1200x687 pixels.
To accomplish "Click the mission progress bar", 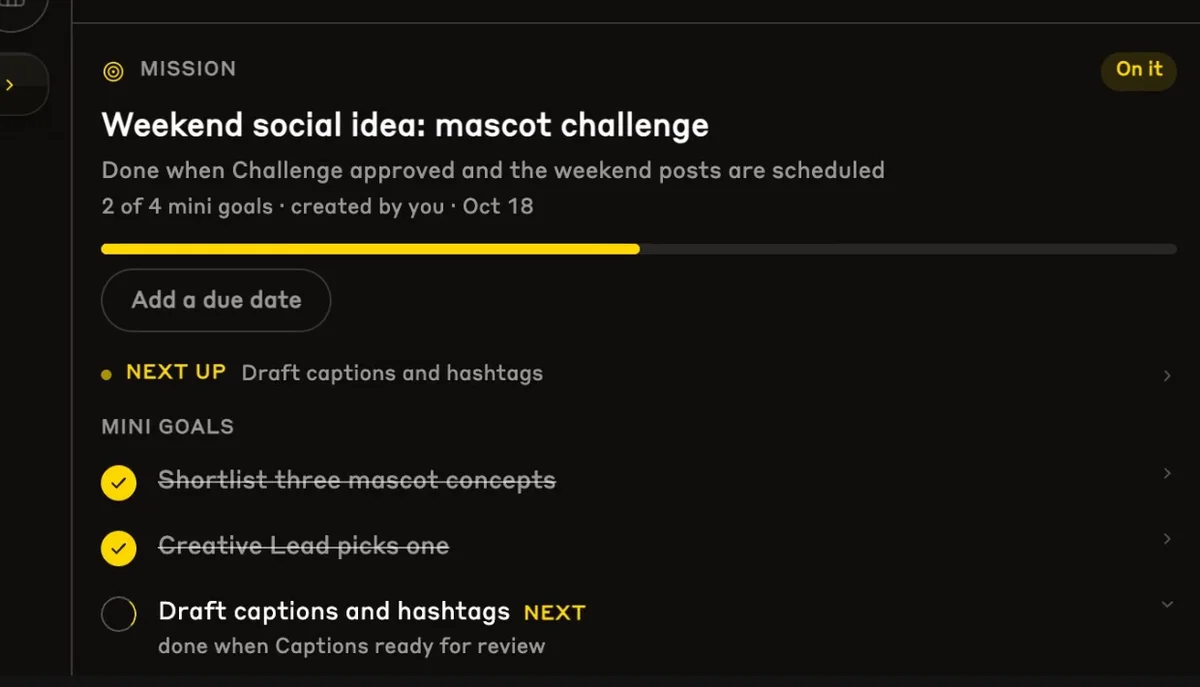I will (x=639, y=249).
